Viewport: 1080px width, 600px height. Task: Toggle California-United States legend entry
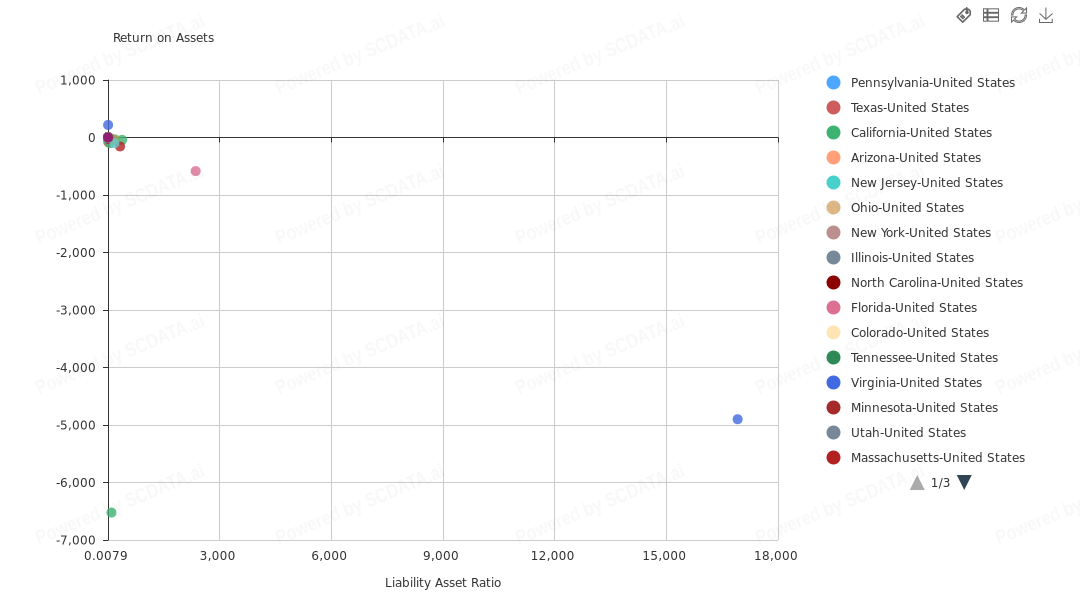[921, 133]
